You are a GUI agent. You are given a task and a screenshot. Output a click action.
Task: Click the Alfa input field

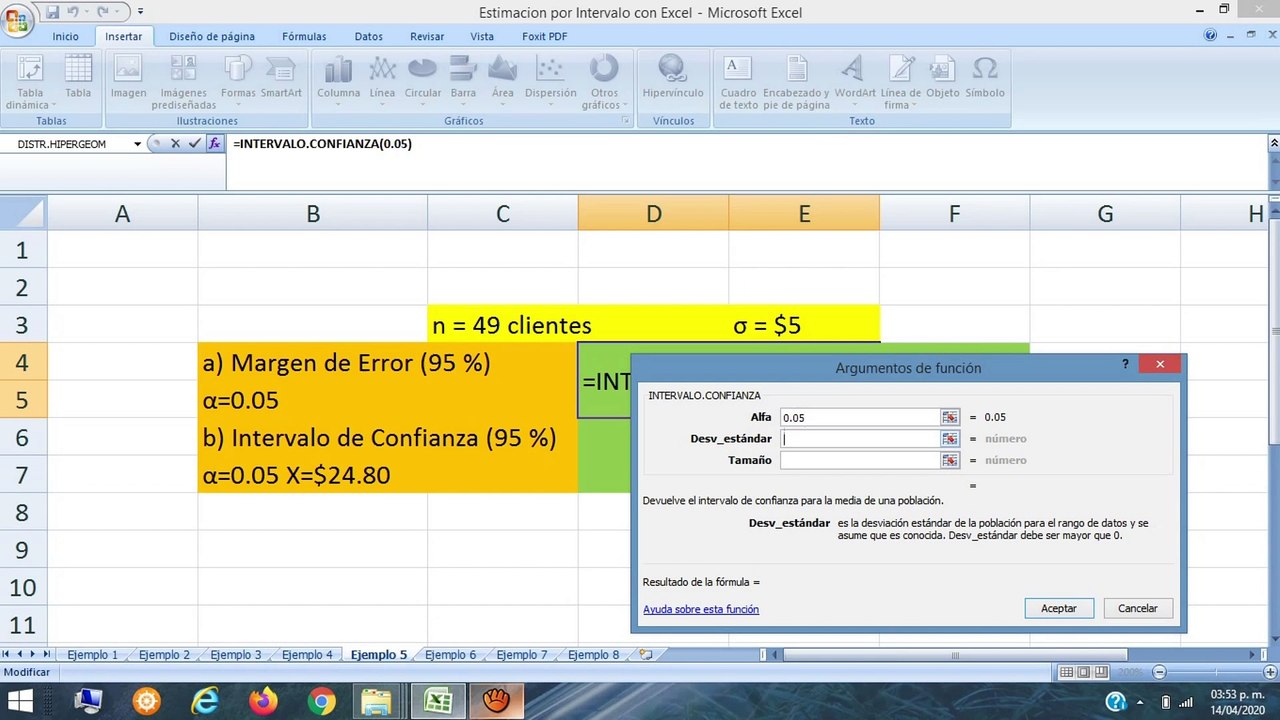[x=860, y=417]
